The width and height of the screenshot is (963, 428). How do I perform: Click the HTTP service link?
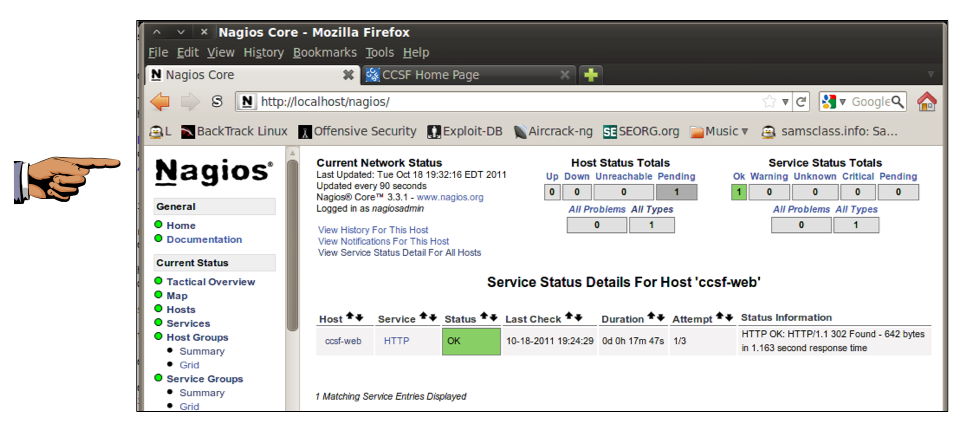click(x=396, y=341)
